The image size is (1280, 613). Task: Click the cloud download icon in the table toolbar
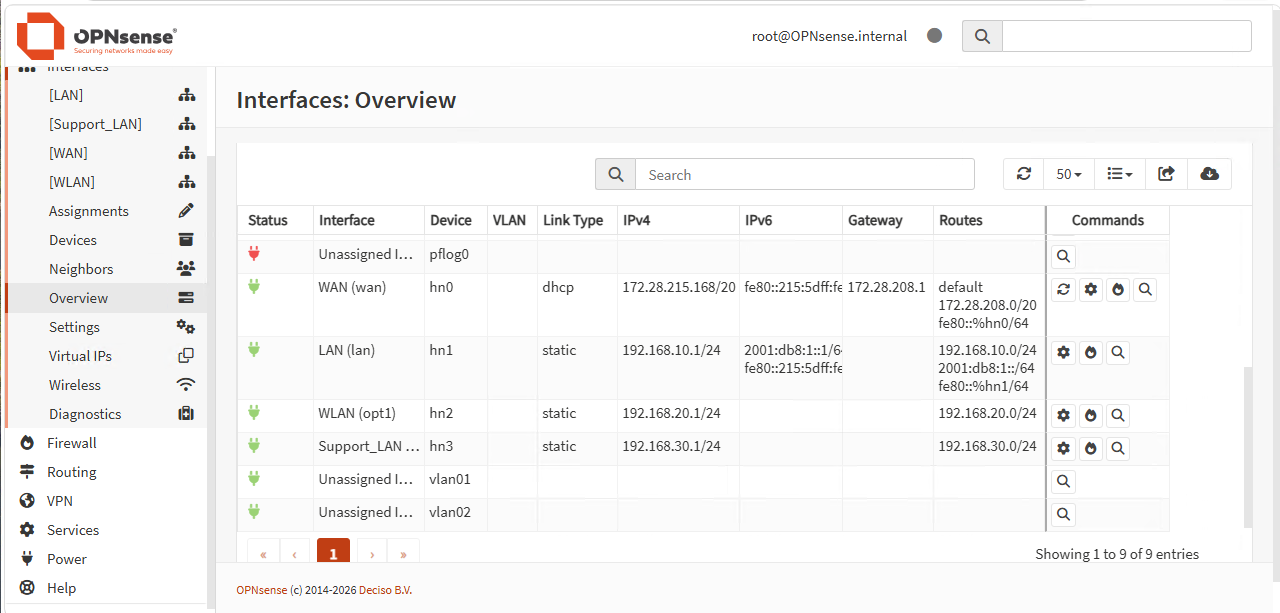(x=1209, y=174)
